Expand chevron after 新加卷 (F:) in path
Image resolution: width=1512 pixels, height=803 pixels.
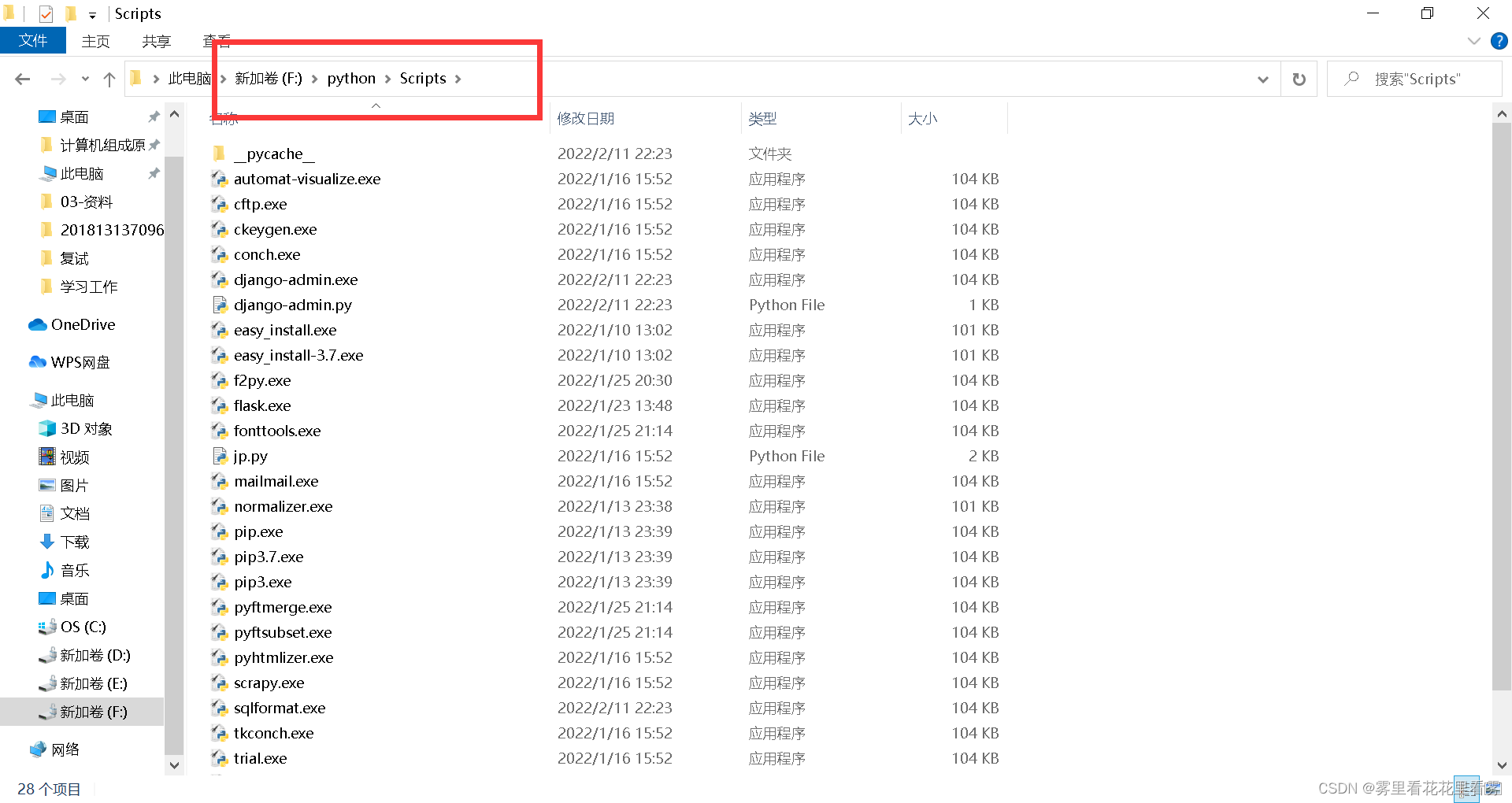coord(314,79)
